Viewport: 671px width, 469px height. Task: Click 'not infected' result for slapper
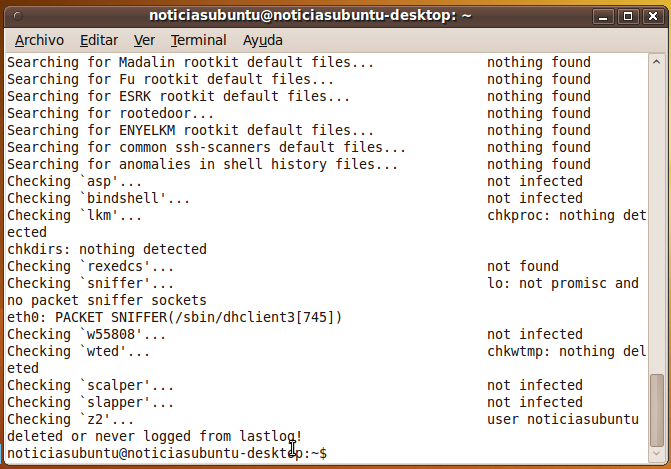[535, 403]
